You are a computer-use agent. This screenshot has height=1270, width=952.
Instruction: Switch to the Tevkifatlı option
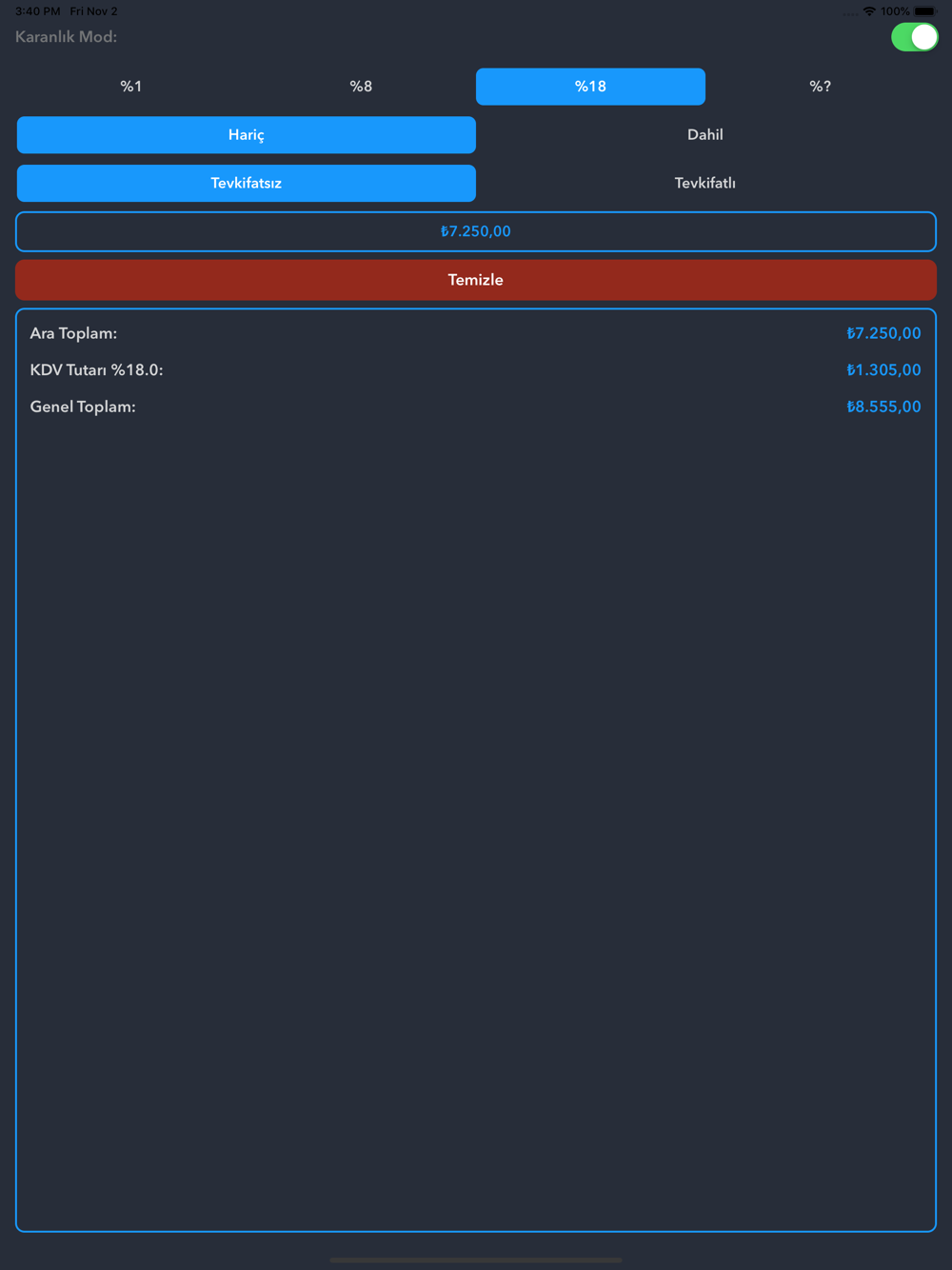(705, 183)
